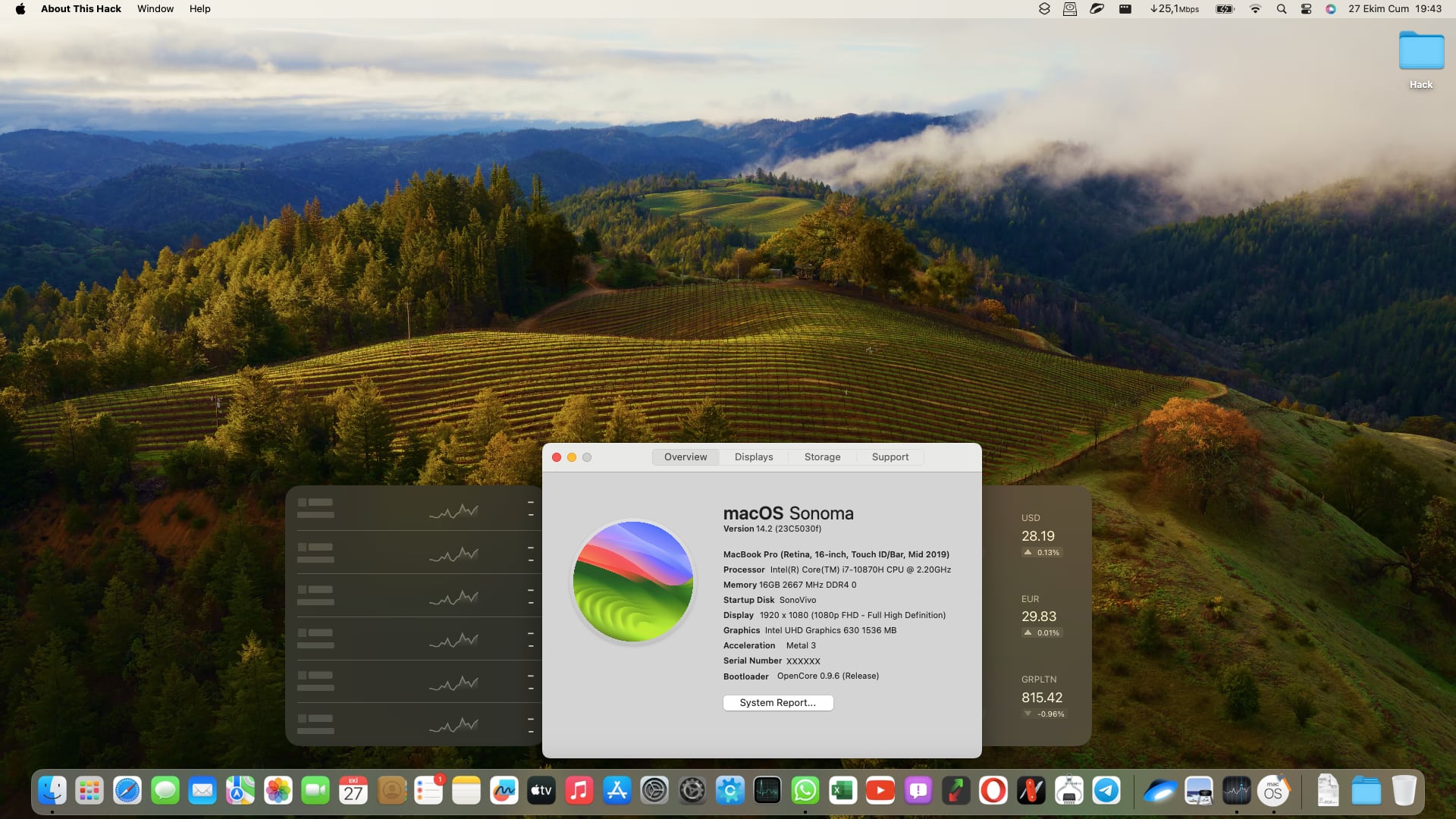
Task: Launch Photos app from dock
Action: [278, 791]
